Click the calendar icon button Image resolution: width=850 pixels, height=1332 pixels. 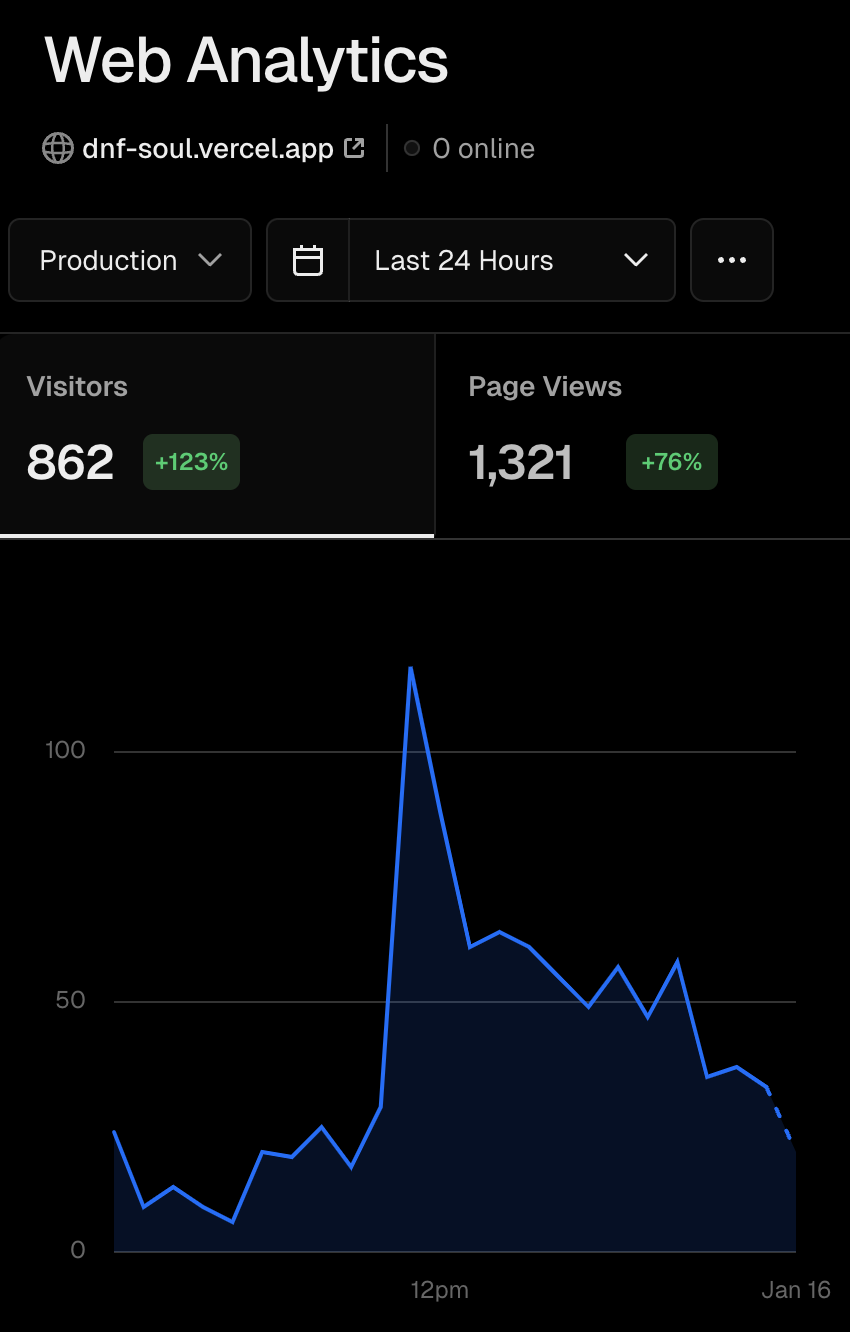(x=308, y=261)
